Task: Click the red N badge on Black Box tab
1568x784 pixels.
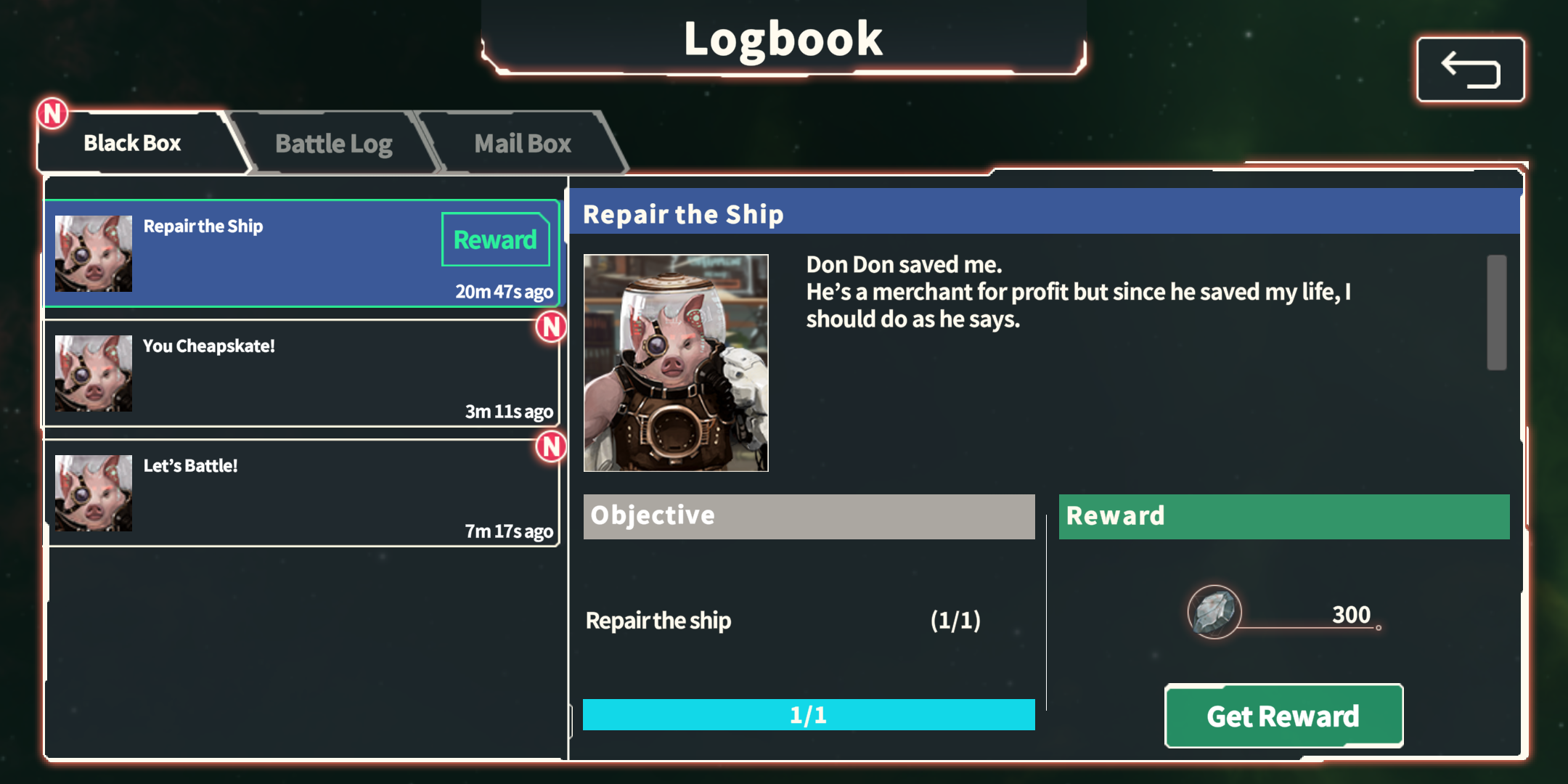Action: (52, 114)
